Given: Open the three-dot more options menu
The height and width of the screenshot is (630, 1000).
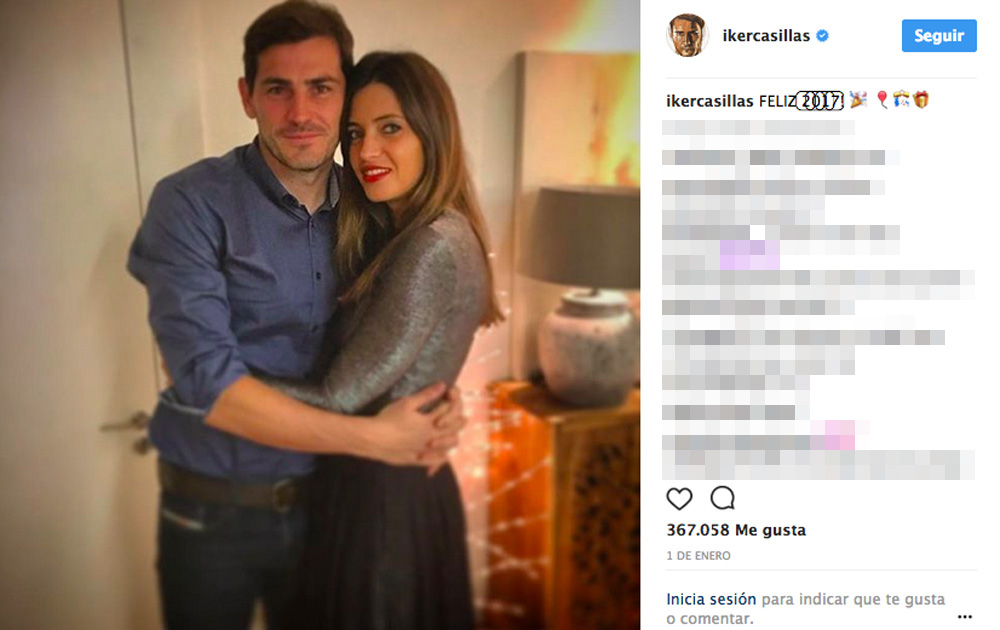Looking at the screenshot, I should (x=964, y=617).
